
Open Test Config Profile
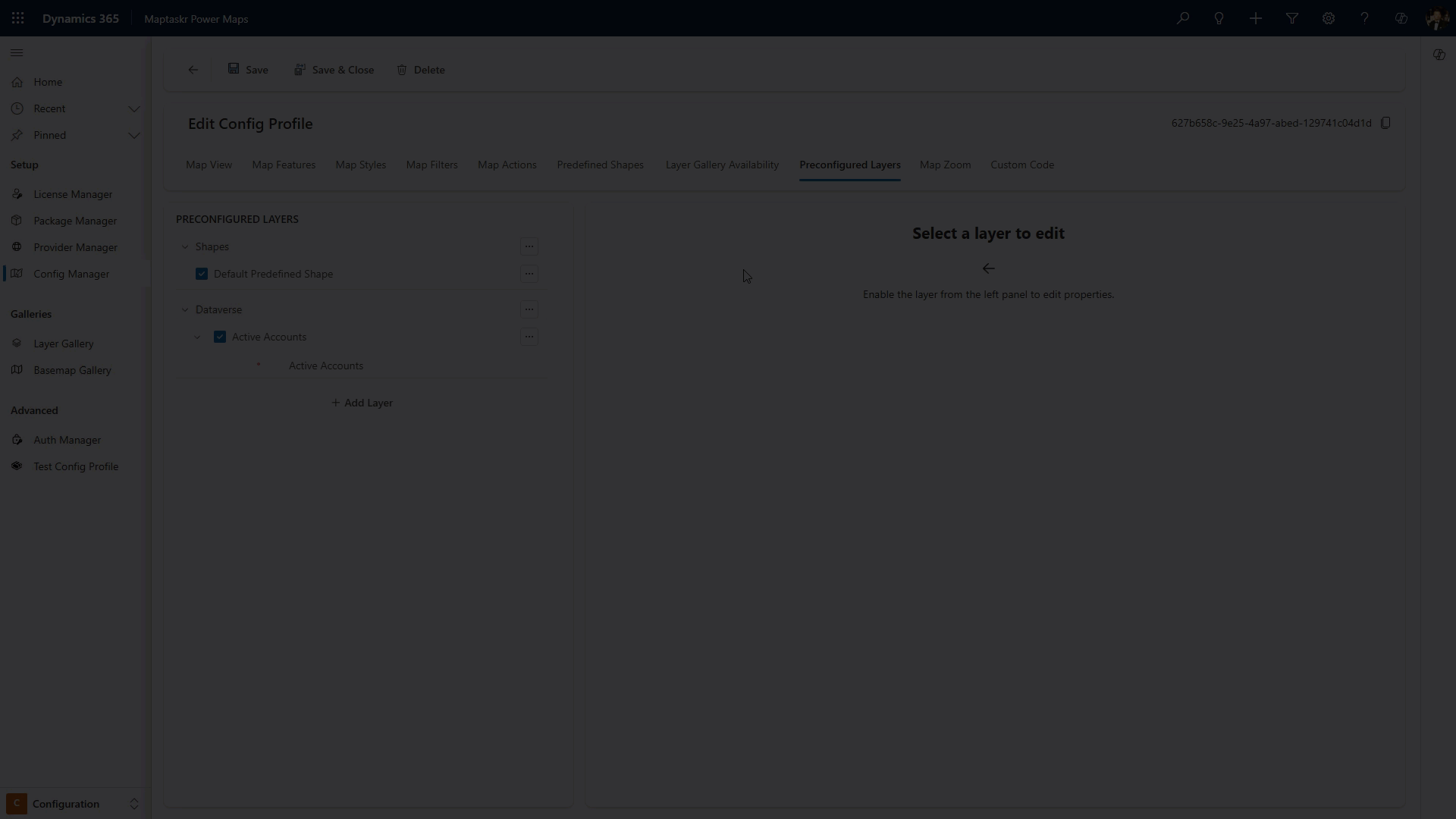coord(76,466)
